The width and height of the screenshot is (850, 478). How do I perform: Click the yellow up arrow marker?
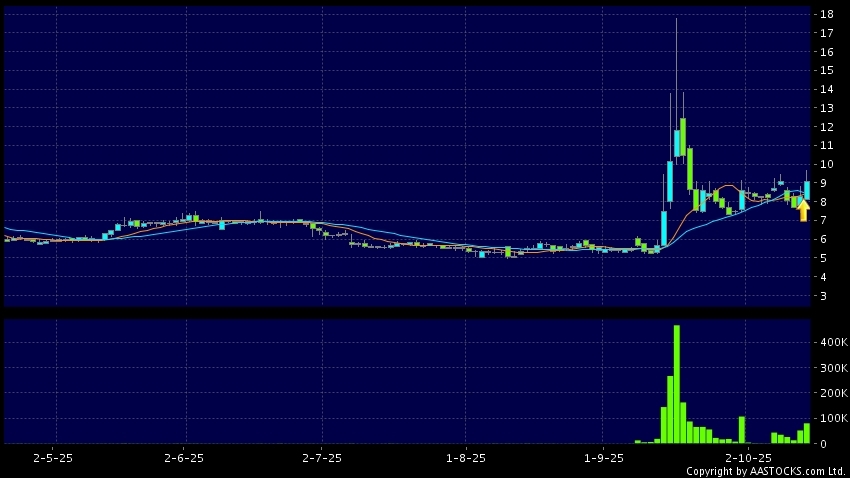(803, 210)
